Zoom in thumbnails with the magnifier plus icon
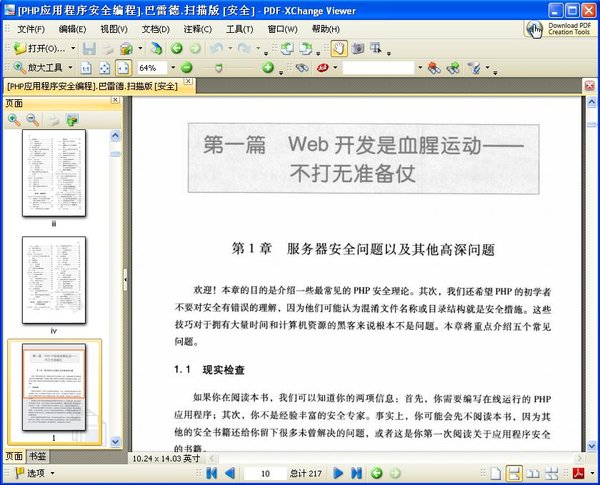 coord(14,120)
